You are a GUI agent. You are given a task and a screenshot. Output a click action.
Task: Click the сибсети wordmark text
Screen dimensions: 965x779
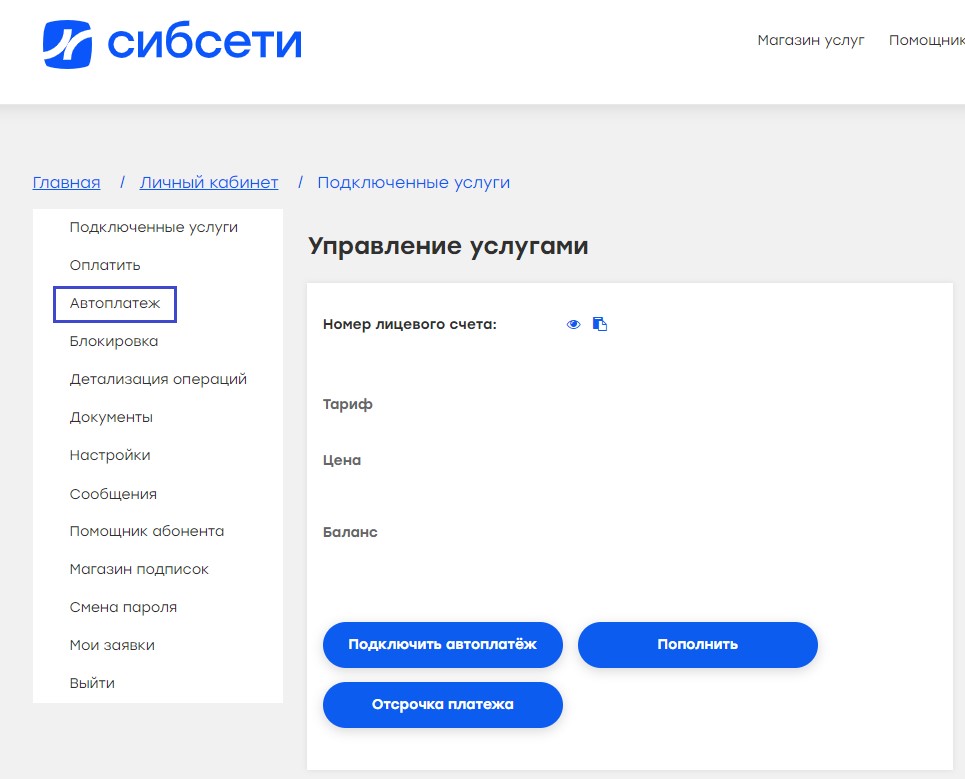(205, 42)
